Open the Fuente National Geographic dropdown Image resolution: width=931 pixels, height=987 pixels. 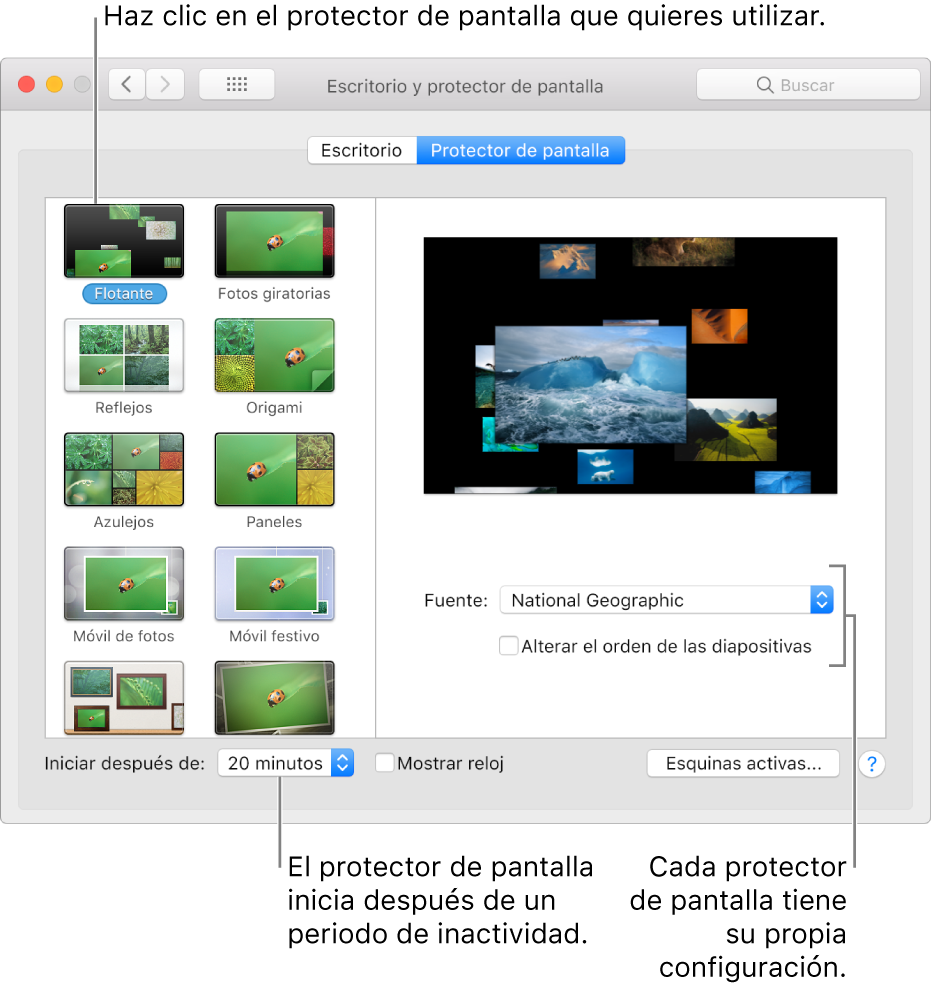pos(666,600)
